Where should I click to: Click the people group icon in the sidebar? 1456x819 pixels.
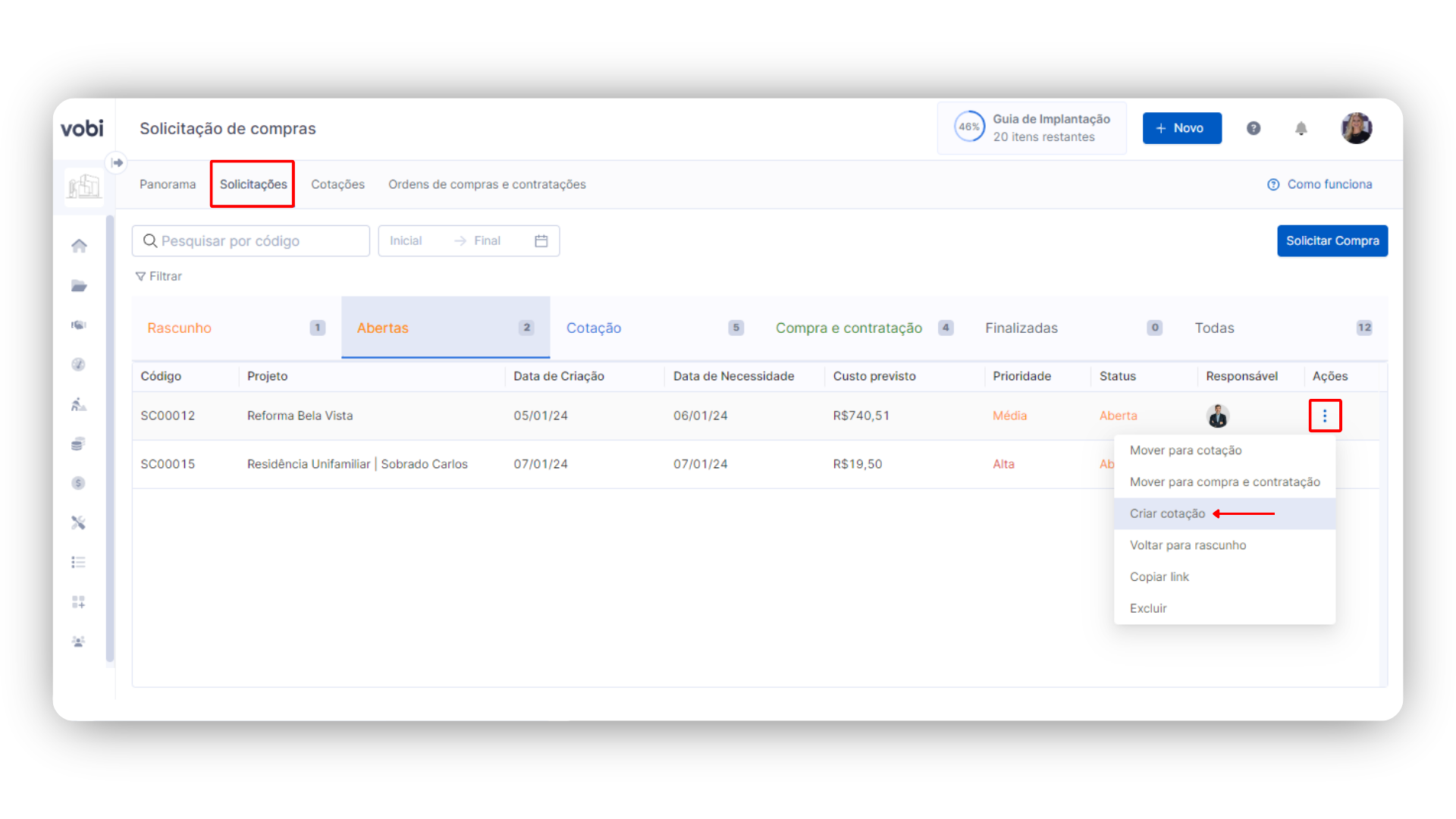coord(78,642)
